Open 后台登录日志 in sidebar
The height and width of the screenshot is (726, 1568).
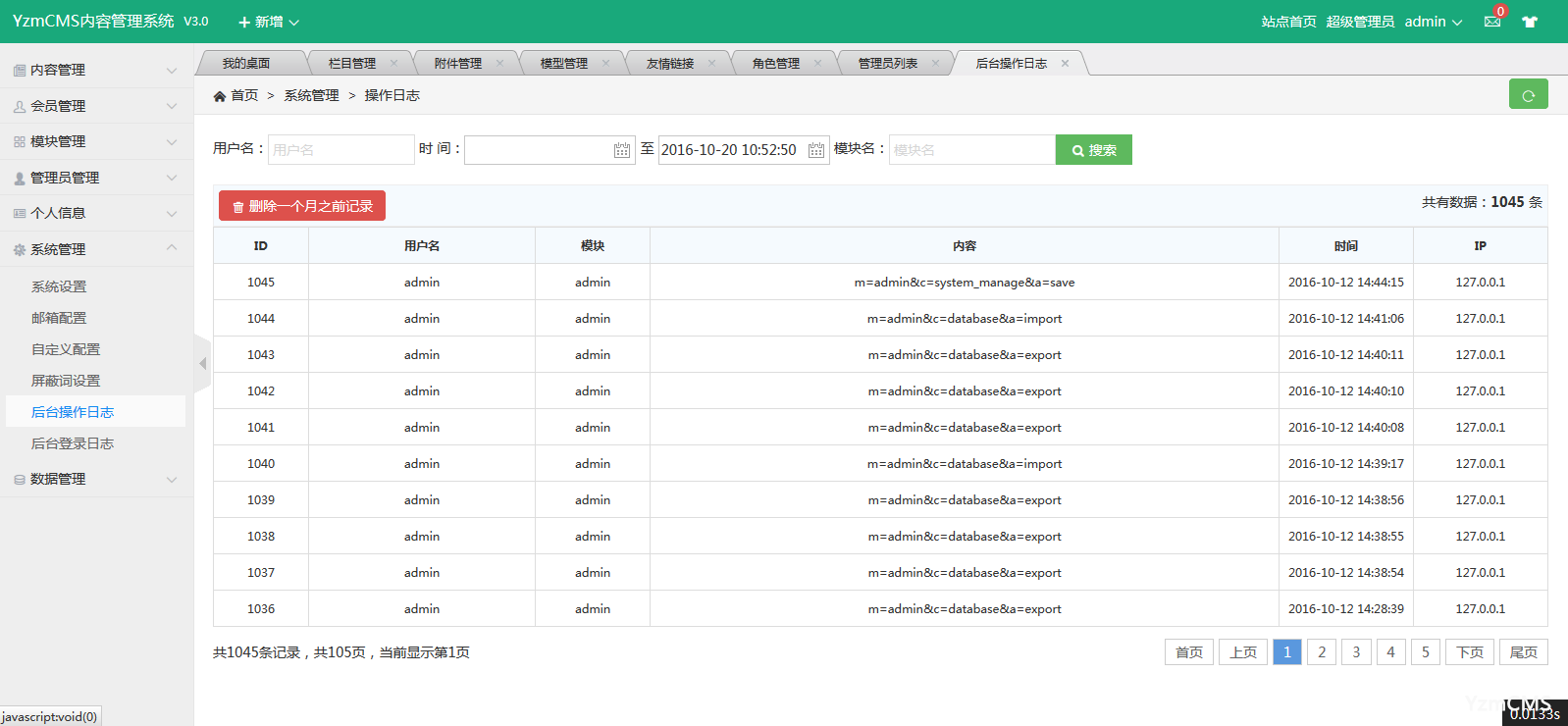pos(73,443)
